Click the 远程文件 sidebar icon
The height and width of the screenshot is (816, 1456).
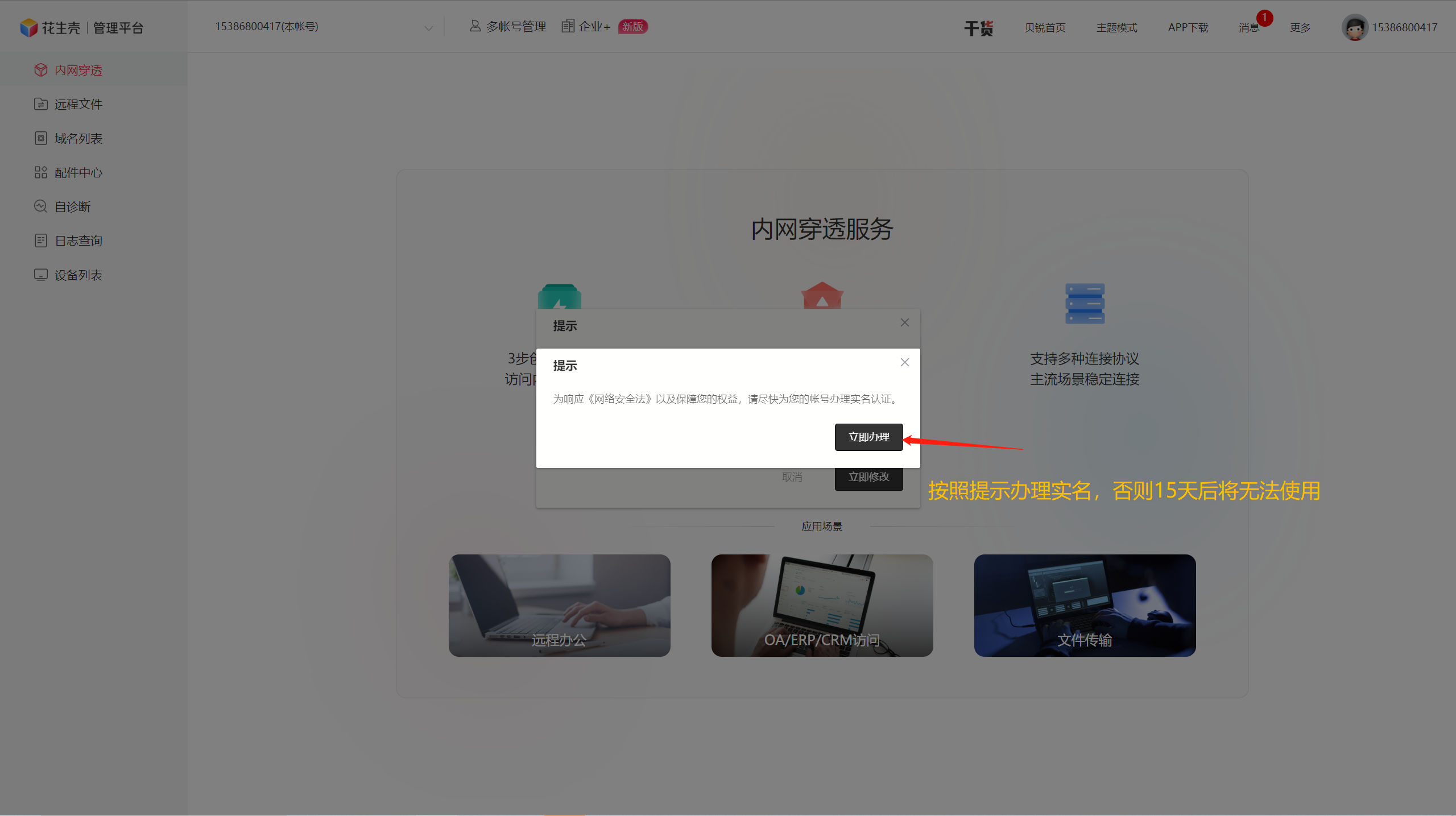click(40, 104)
